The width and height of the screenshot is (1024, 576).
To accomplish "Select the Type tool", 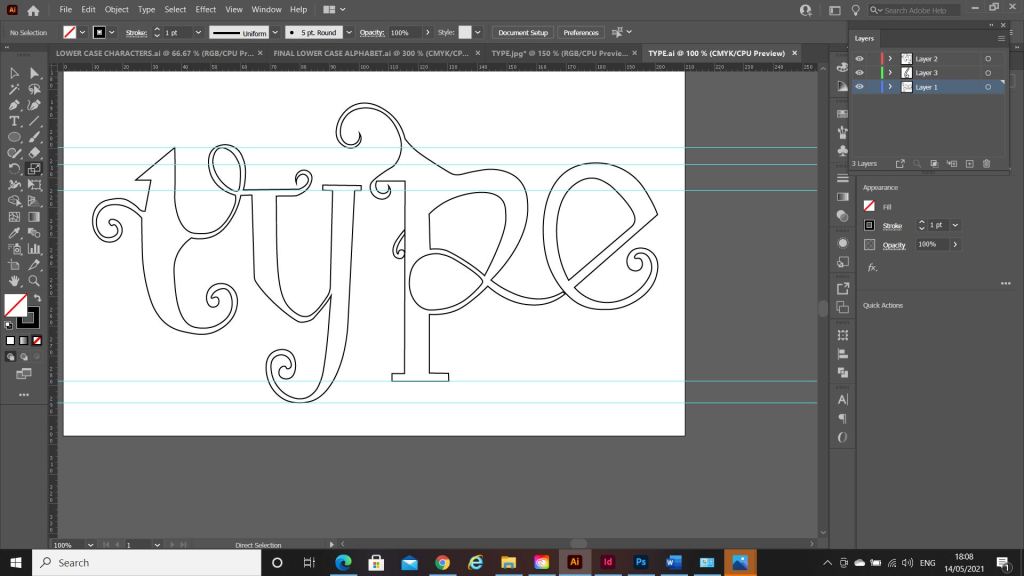I will coord(15,121).
